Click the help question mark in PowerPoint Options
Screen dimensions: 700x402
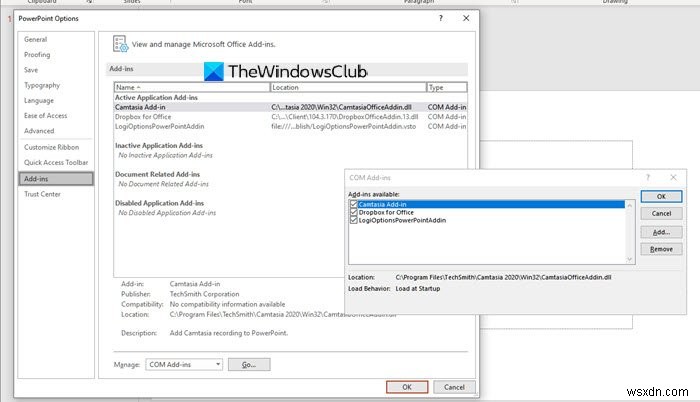(441, 18)
